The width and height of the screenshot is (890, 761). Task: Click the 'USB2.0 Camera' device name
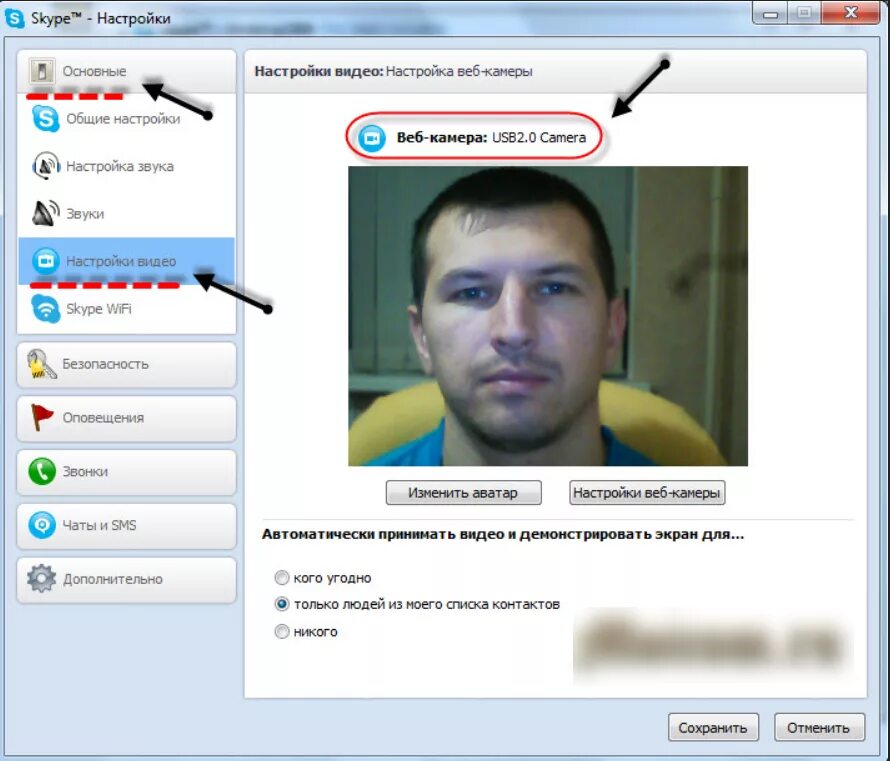tap(539, 138)
